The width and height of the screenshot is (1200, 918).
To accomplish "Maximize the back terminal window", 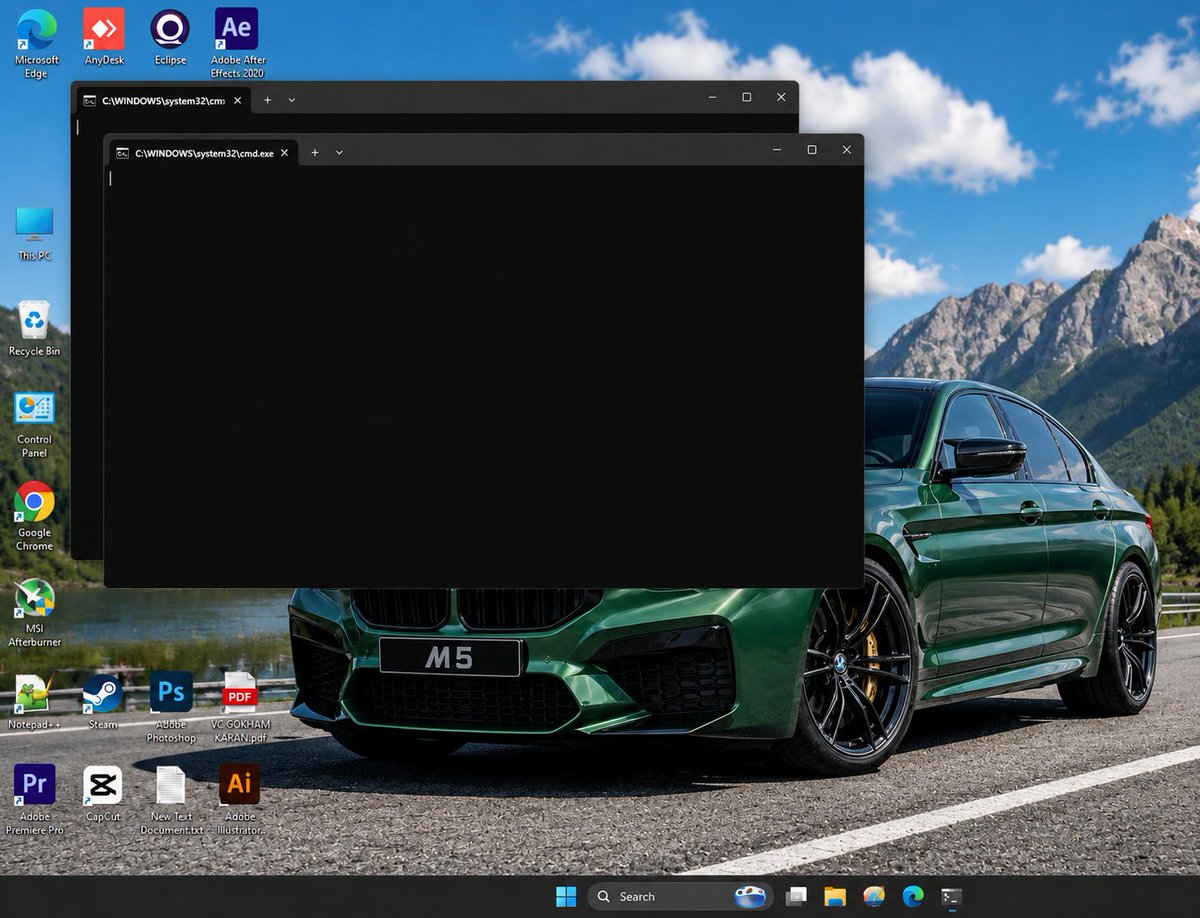I will 747,97.
